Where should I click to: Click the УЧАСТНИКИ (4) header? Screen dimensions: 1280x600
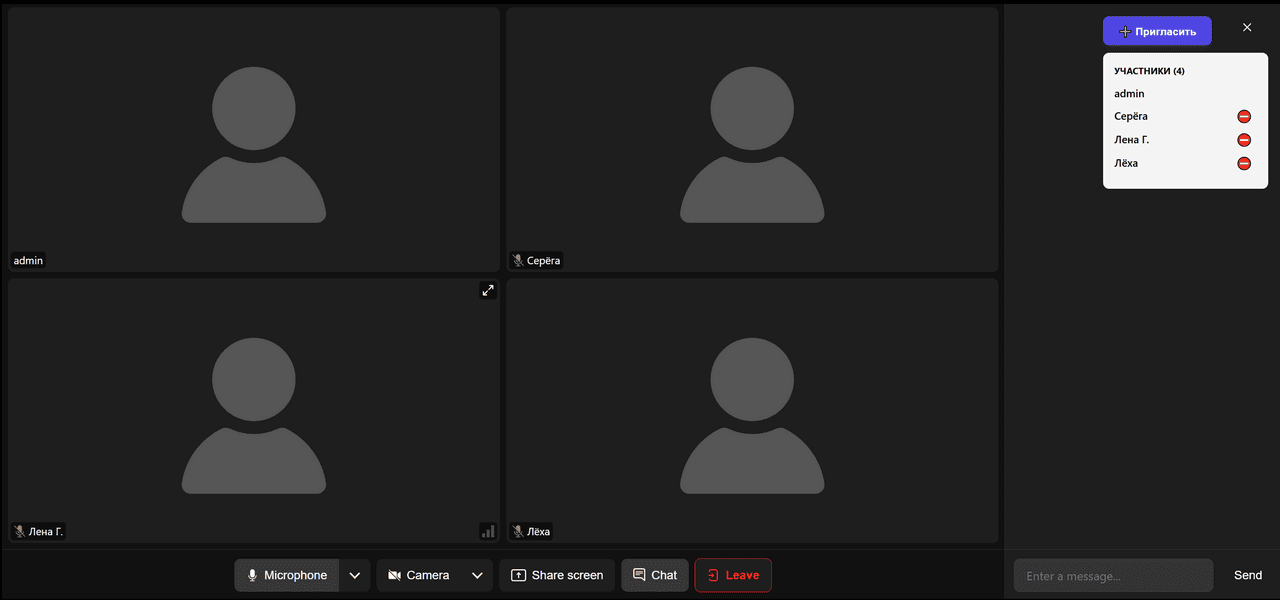point(1149,71)
